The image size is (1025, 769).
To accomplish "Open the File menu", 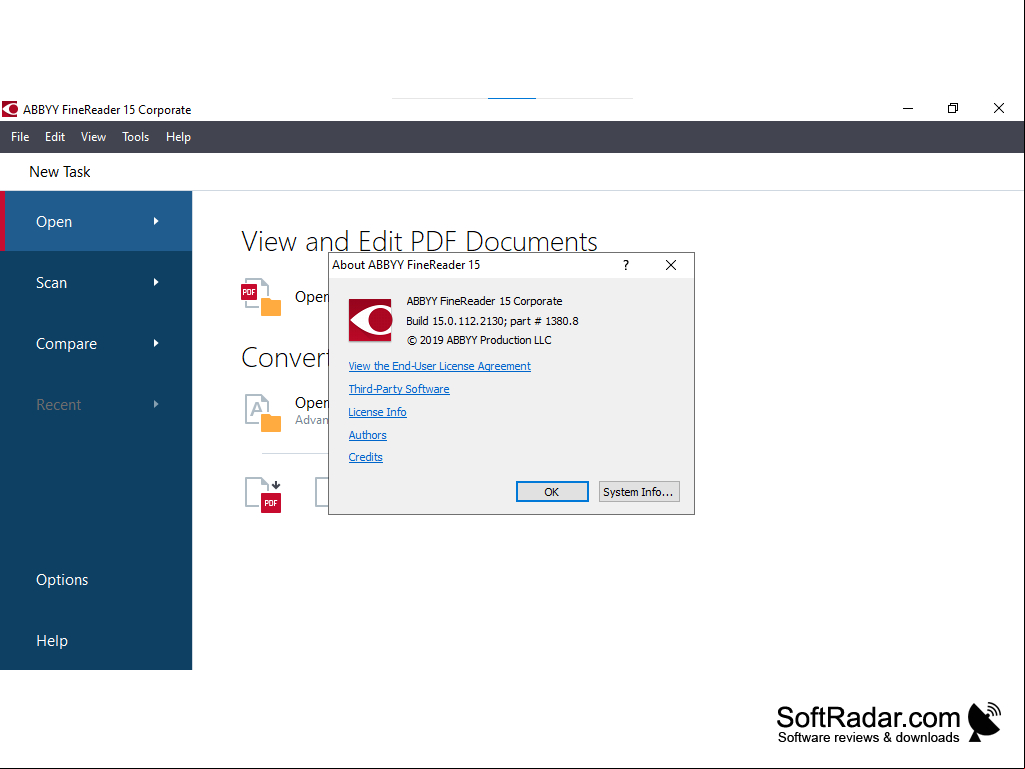I will coord(20,137).
